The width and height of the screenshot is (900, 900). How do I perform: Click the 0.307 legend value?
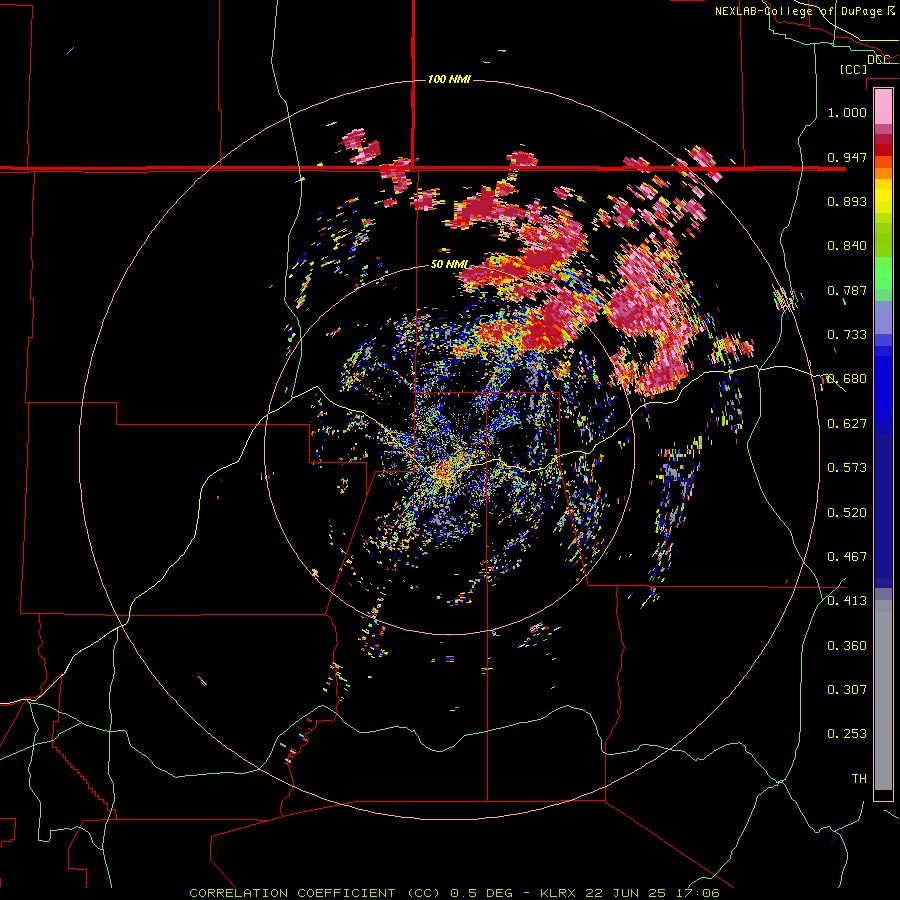847,690
